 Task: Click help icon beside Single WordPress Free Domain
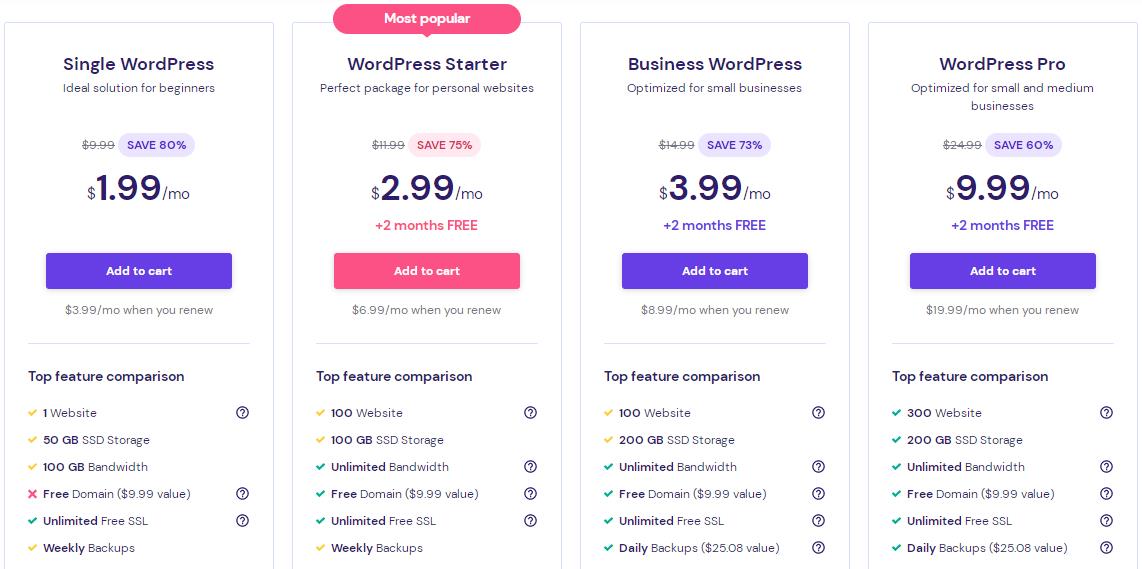pyautogui.click(x=242, y=494)
